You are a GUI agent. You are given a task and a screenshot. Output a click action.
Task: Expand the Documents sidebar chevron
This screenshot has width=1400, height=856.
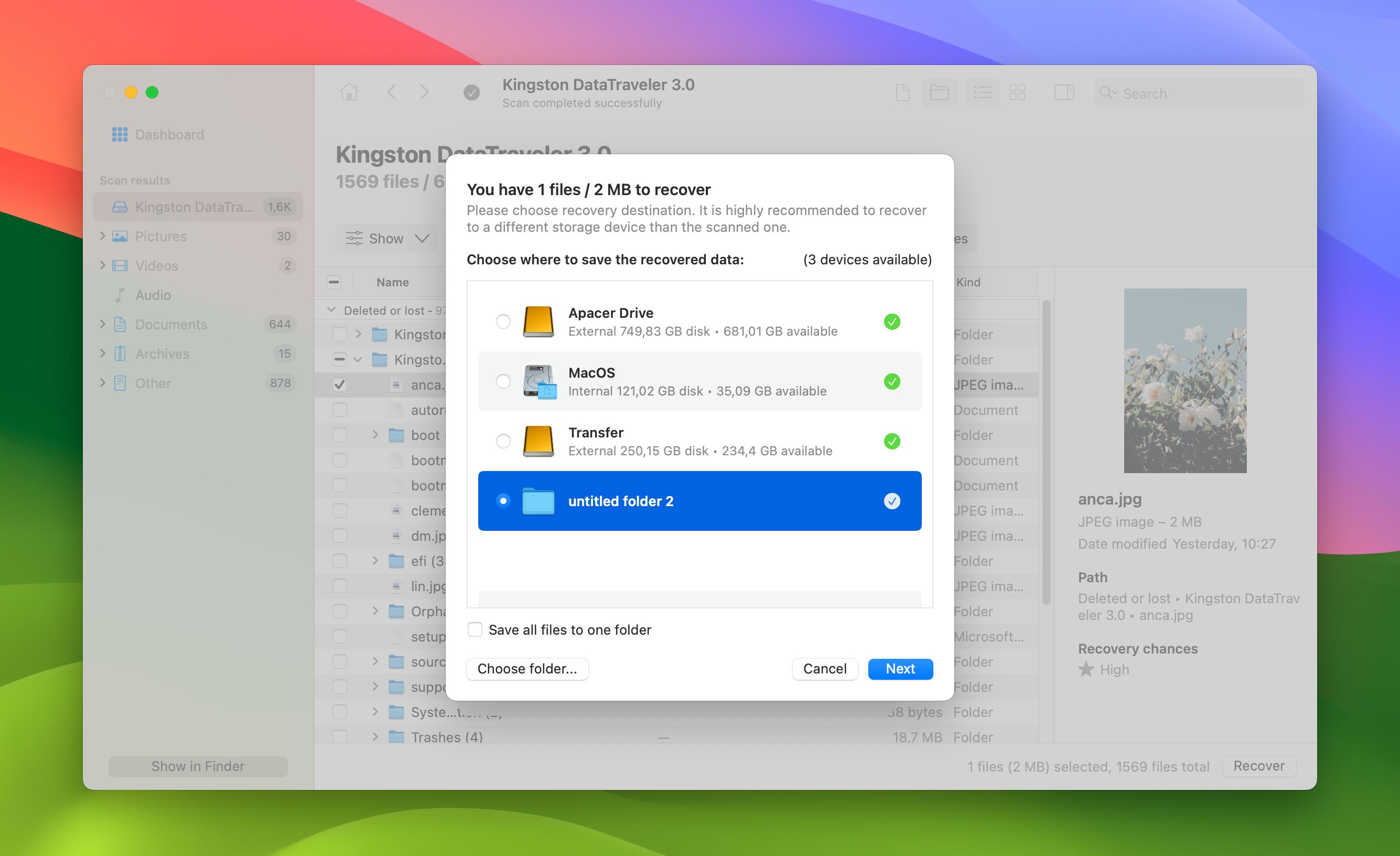(102, 324)
